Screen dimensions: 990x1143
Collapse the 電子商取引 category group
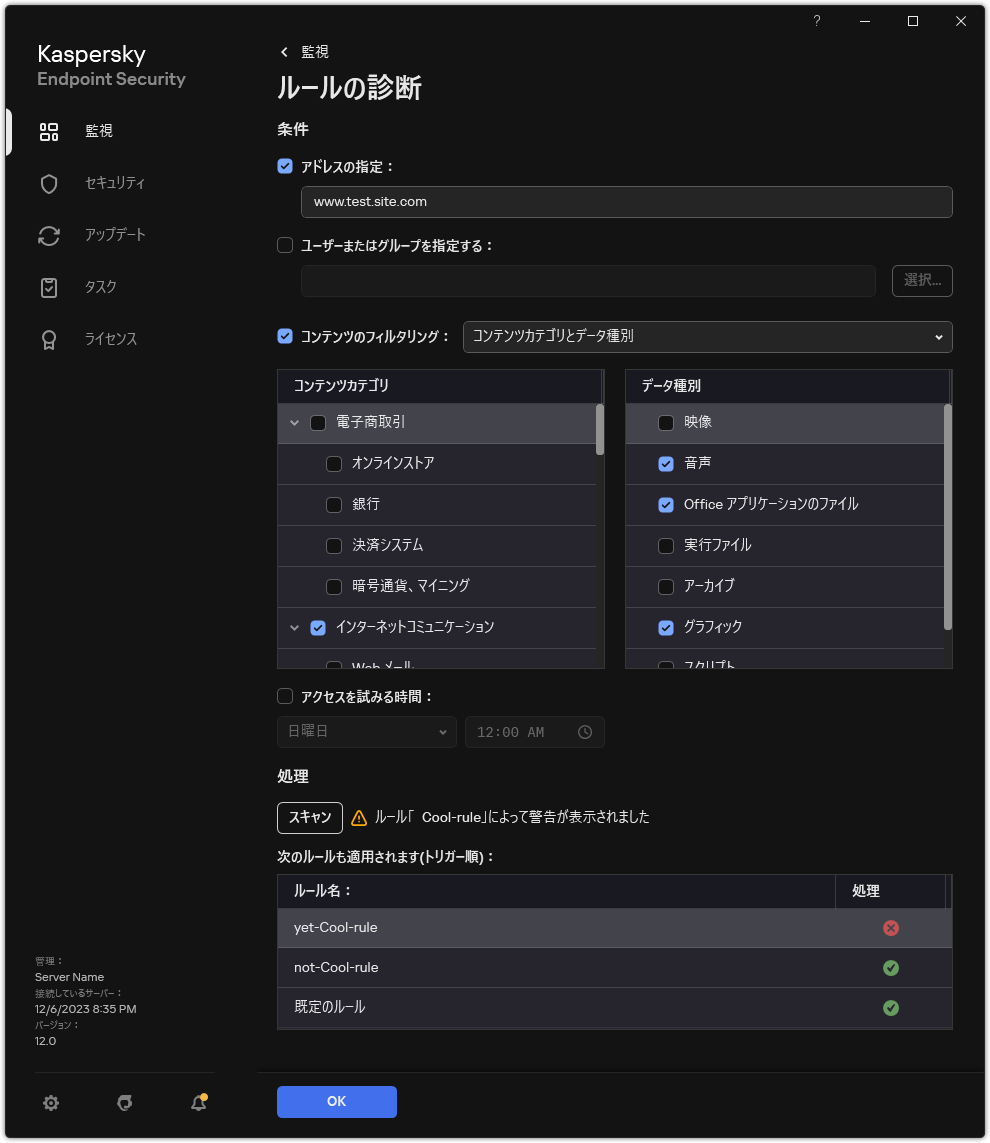pos(294,422)
